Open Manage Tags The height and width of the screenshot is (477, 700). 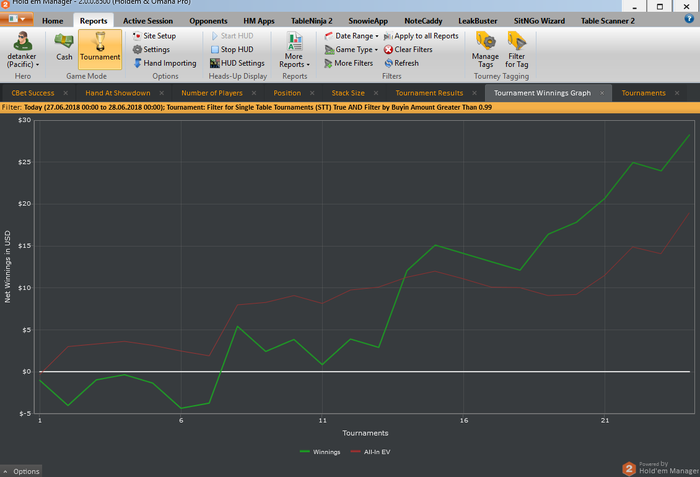485,49
